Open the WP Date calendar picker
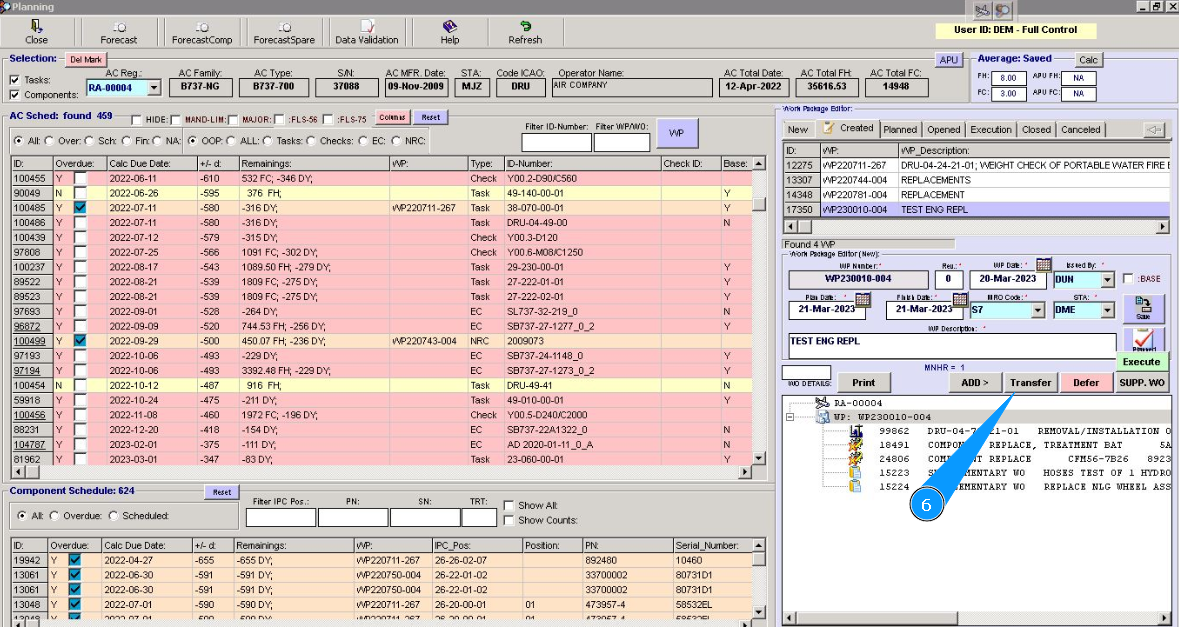 coord(1043,265)
